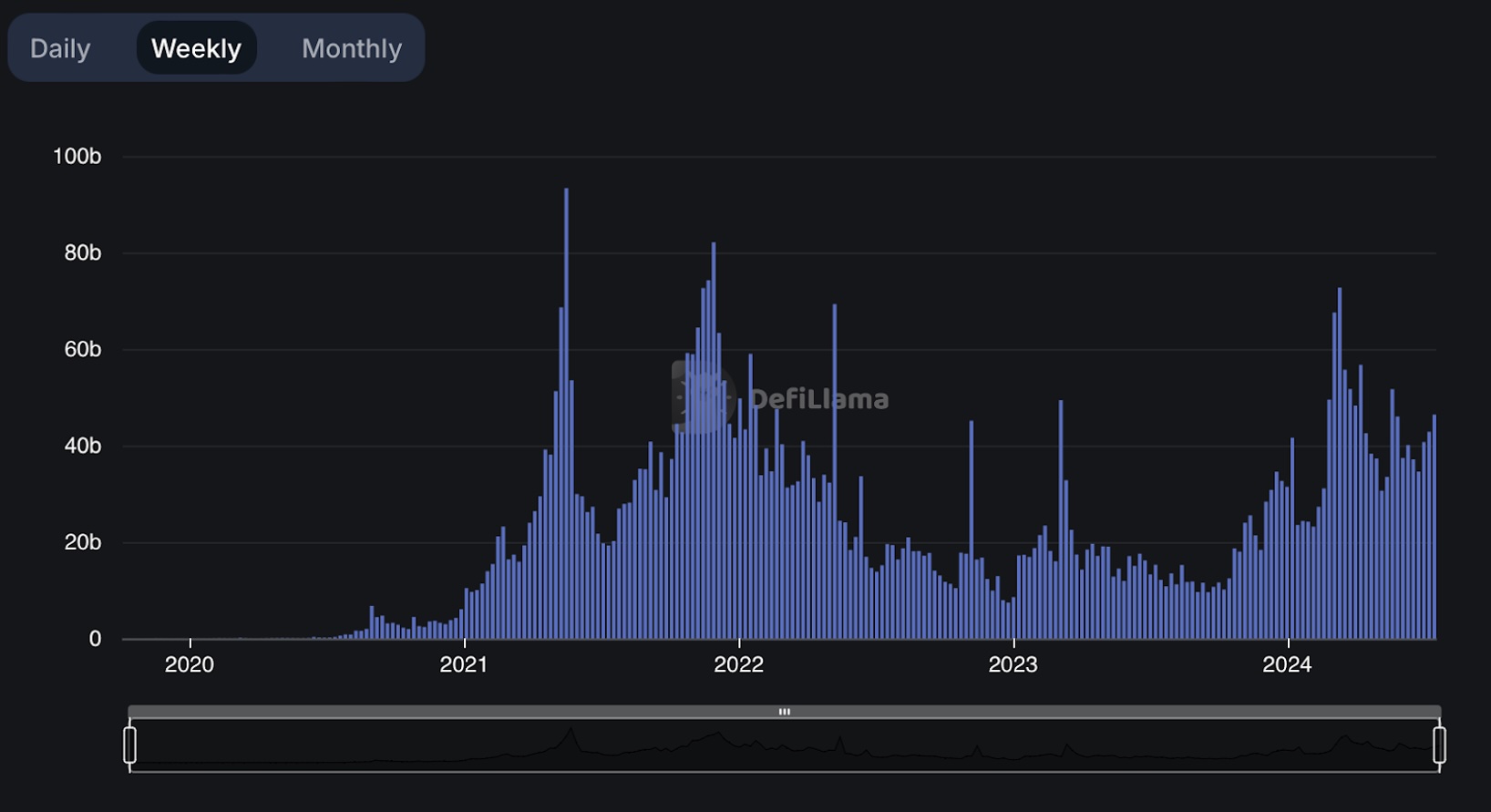Click the 2024 x-axis label

[x=1287, y=664]
